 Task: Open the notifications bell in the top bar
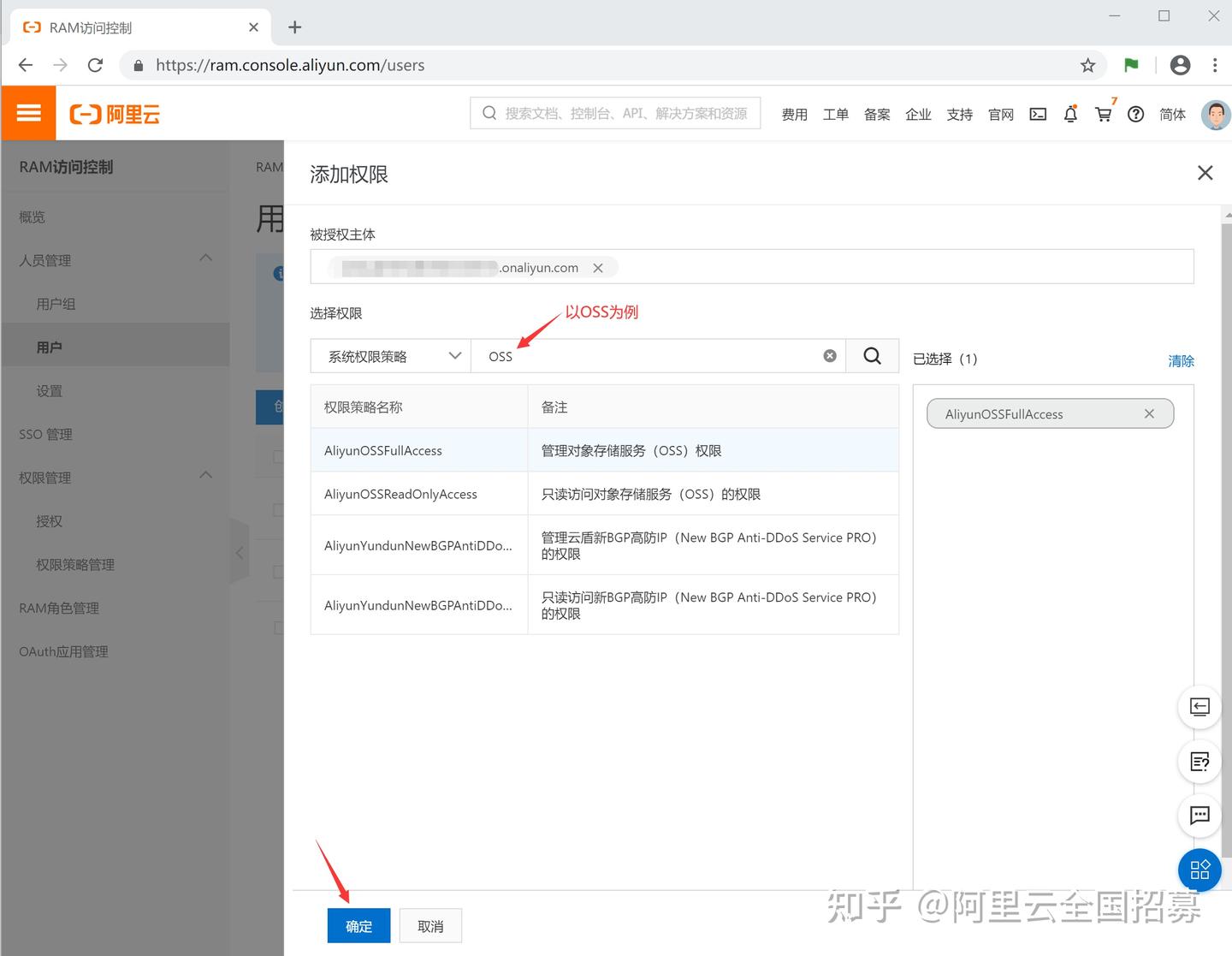click(1070, 114)
